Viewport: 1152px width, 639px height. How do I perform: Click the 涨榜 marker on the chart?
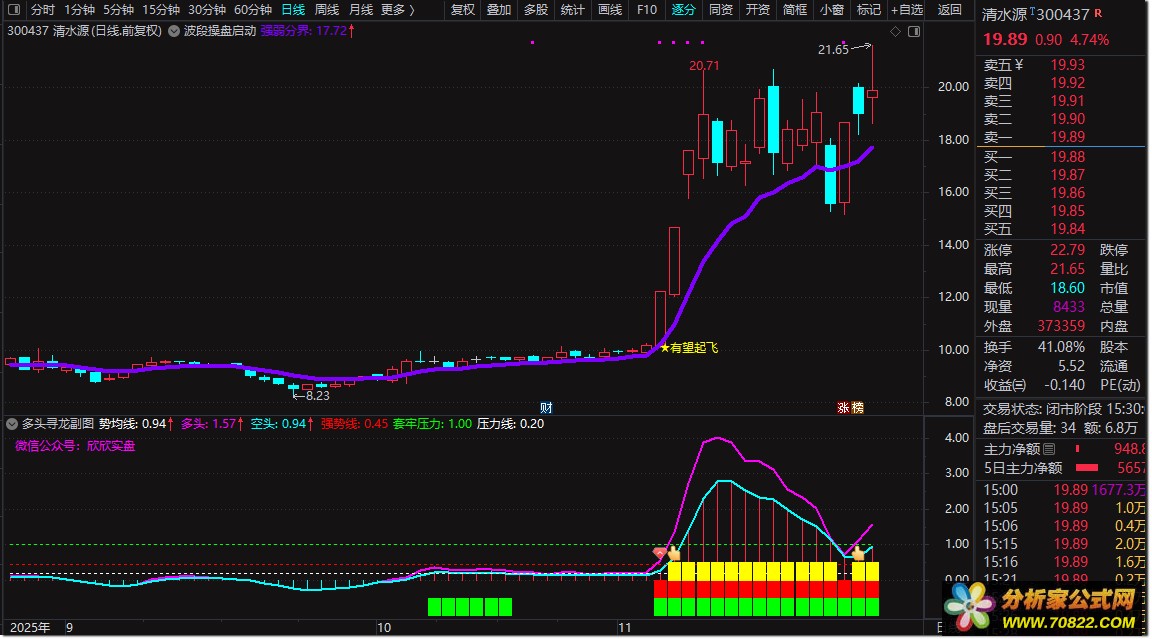[x=850, y=408]
